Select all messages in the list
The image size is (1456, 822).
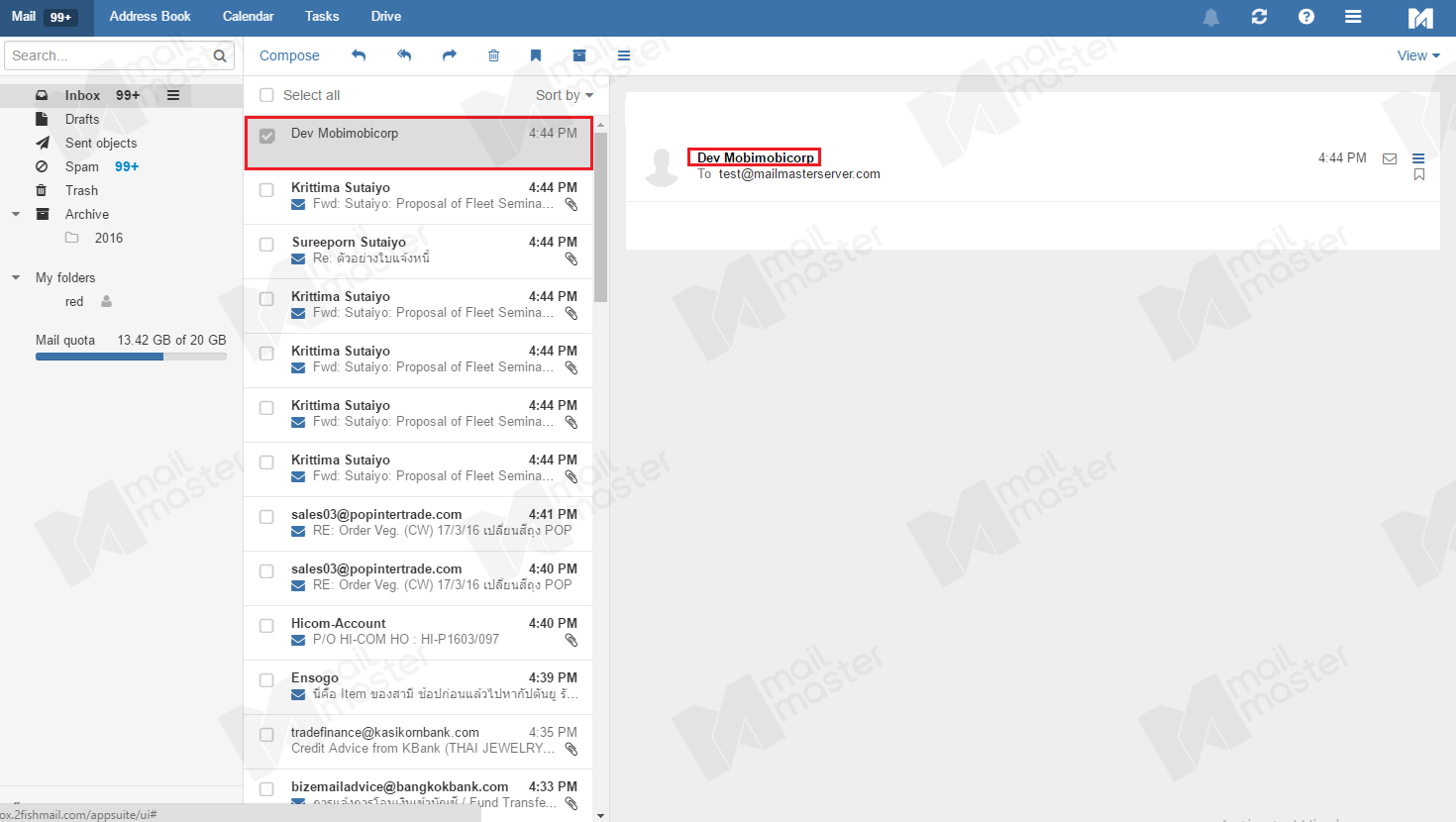pyautogui.click(x=265, y=94)
